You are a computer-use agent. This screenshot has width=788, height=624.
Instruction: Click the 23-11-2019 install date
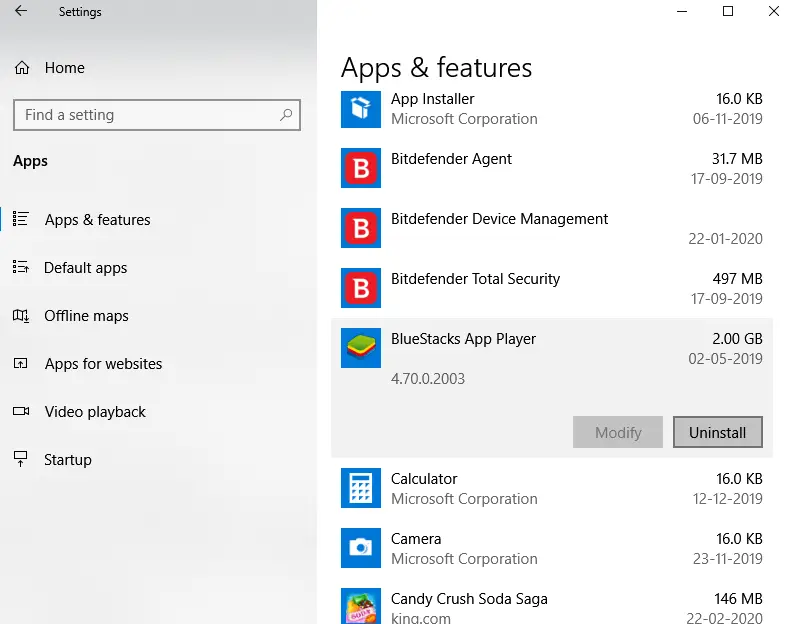click(728, 559)
